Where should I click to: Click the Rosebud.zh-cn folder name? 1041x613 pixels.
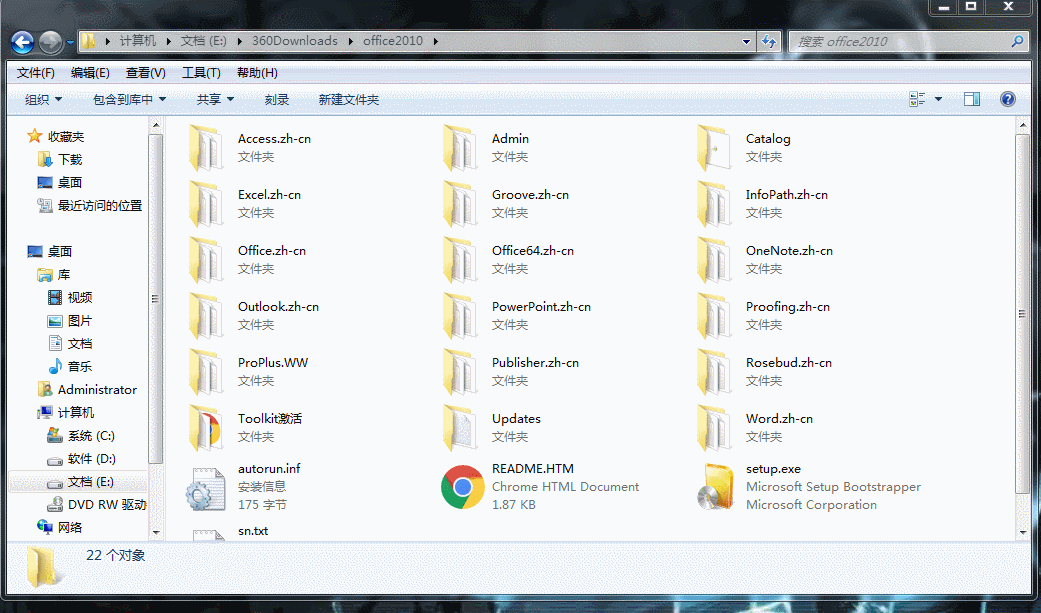pos(788,363)
